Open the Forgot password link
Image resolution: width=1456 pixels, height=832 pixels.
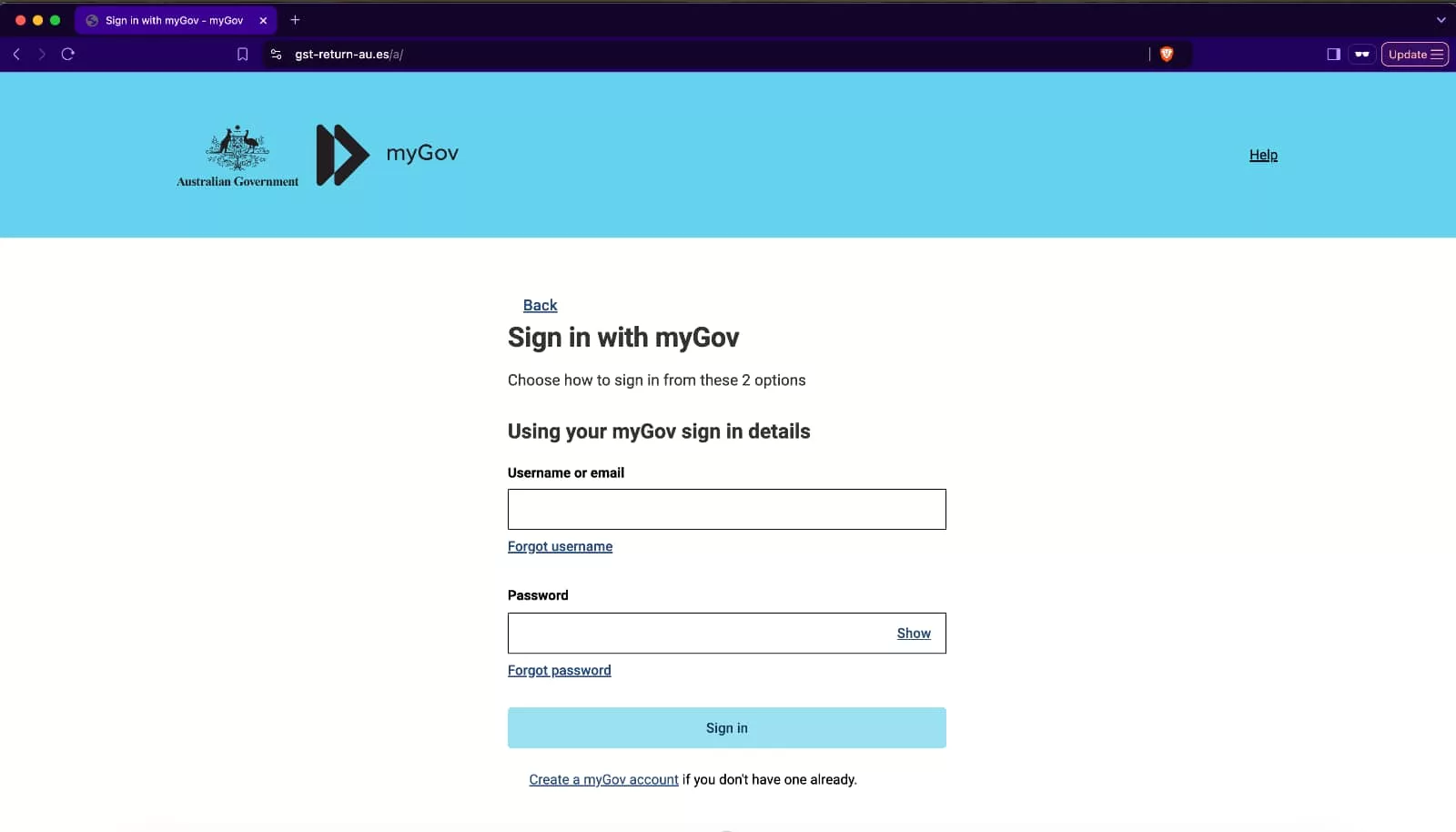coord(560,670)
